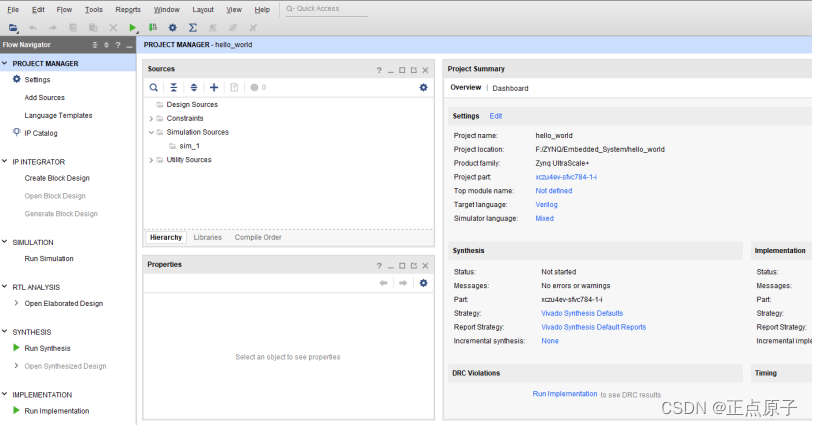The height and width of the screenshot is (426, 813).
Task: Search sources with magnifier icon
Action: 153,88
